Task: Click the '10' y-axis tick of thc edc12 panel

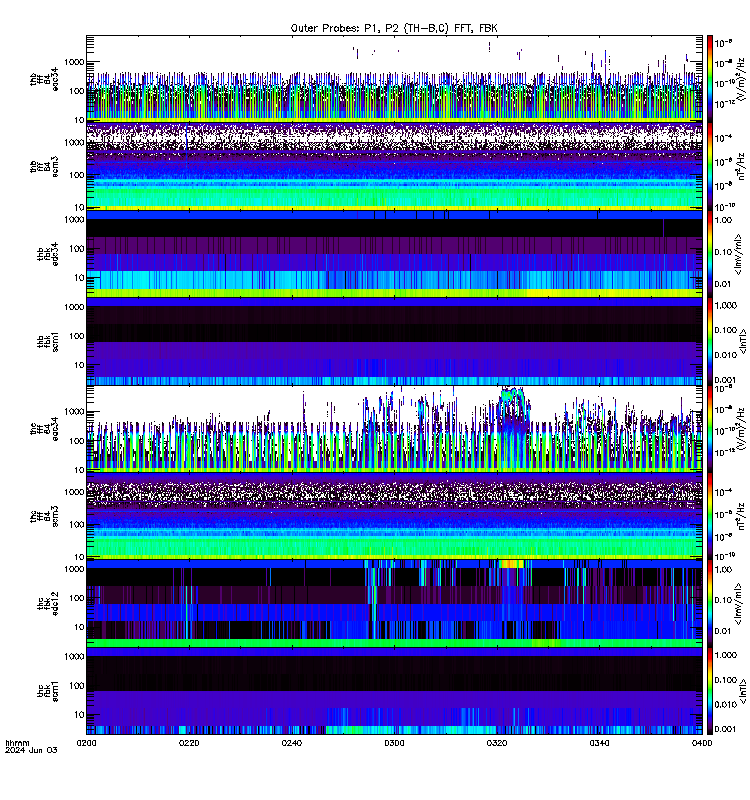Action: pos(79,627)
